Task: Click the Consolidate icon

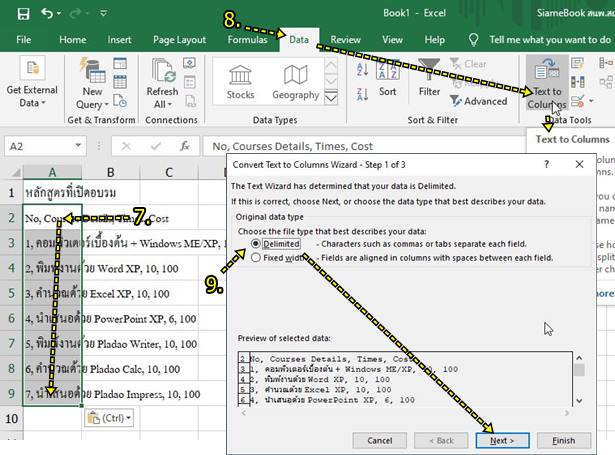Action: (x=606, y=63)
